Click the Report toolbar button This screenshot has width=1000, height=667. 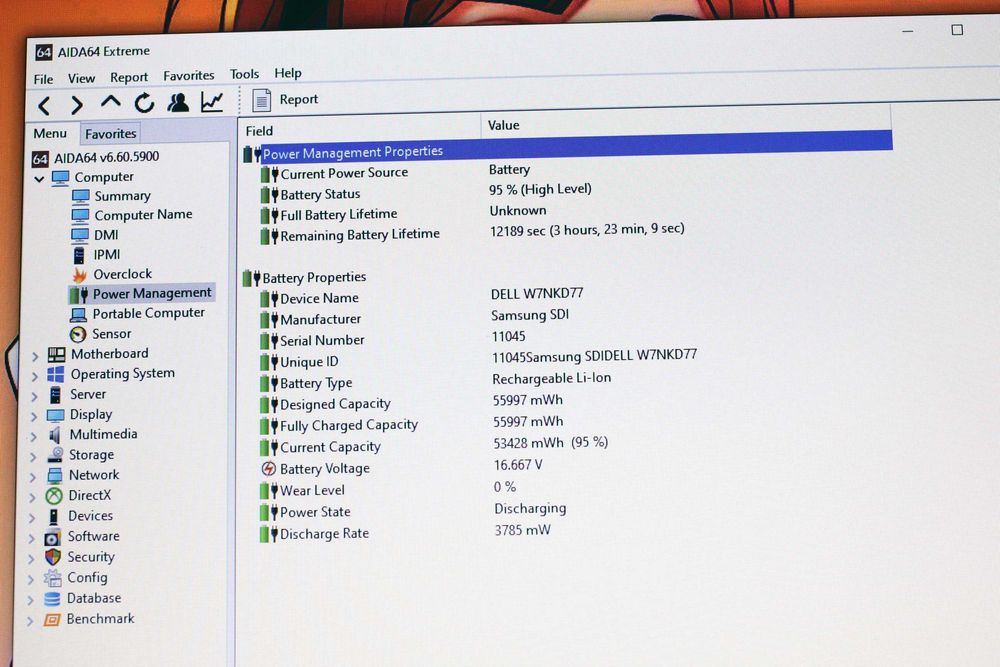[x=284, y=99]
